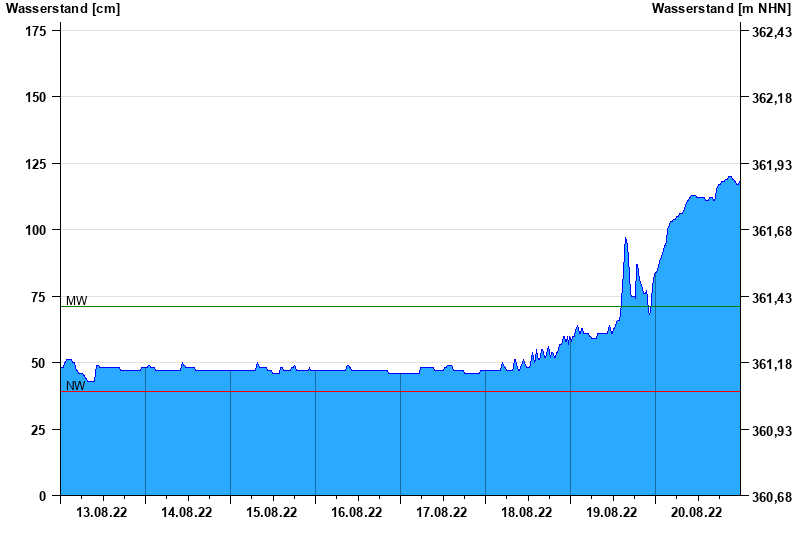Select the 0 value on left axis
Screen dimensions: 800x550
43,496
